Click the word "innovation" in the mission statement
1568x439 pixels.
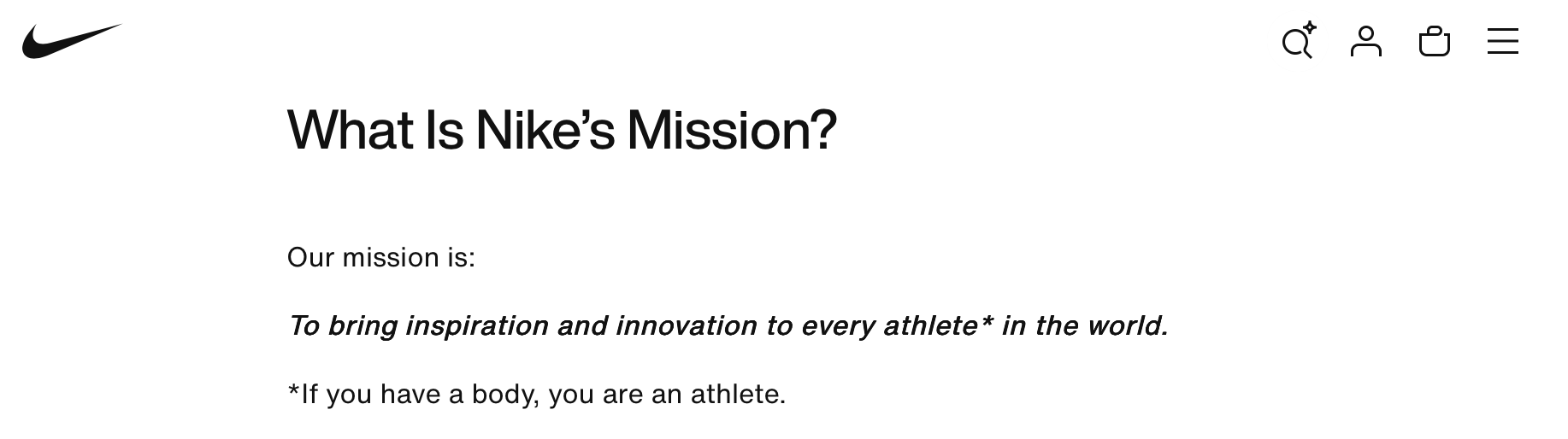[686, 325]
